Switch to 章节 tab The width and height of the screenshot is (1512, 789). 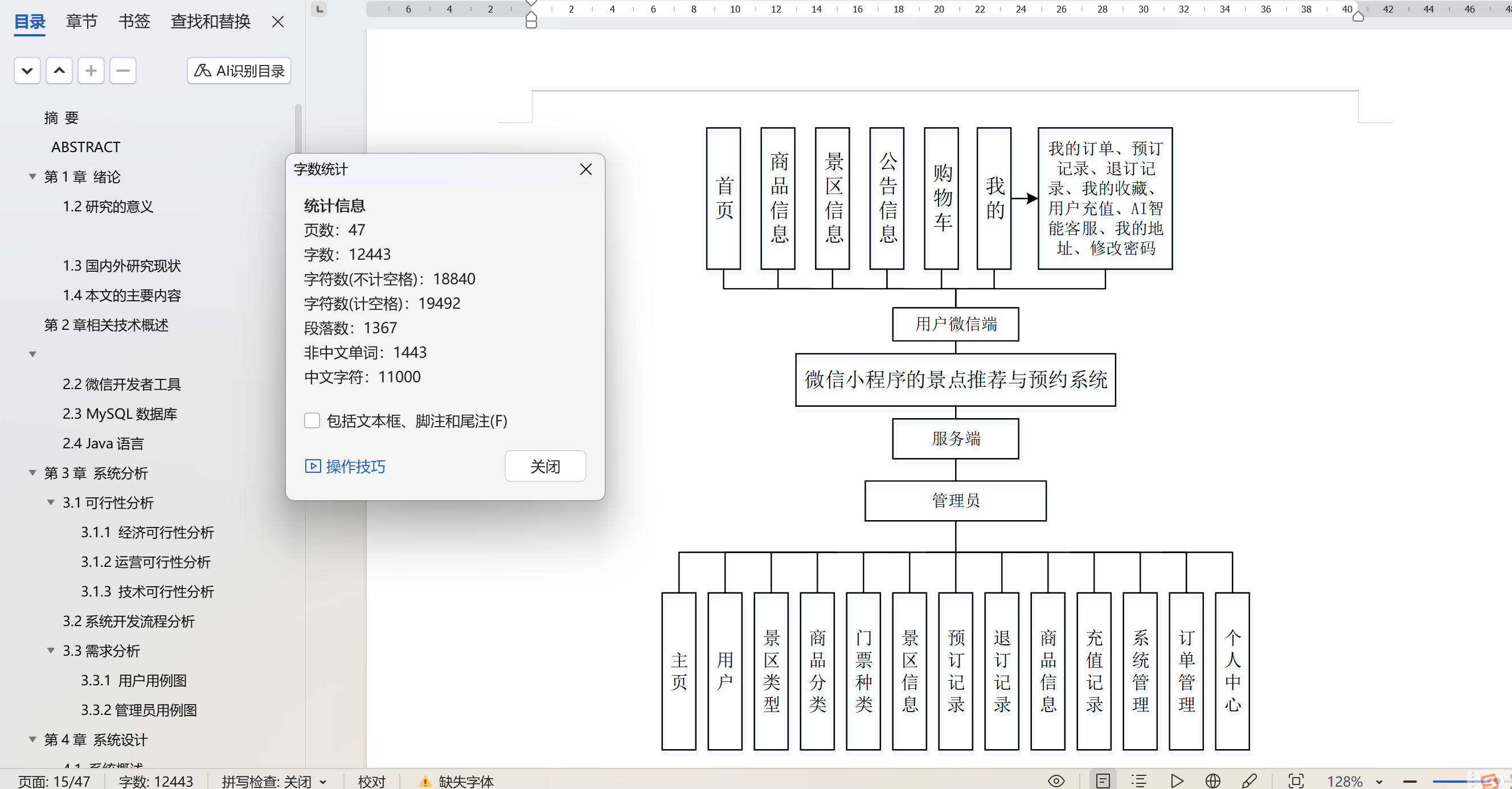(81, 22)
